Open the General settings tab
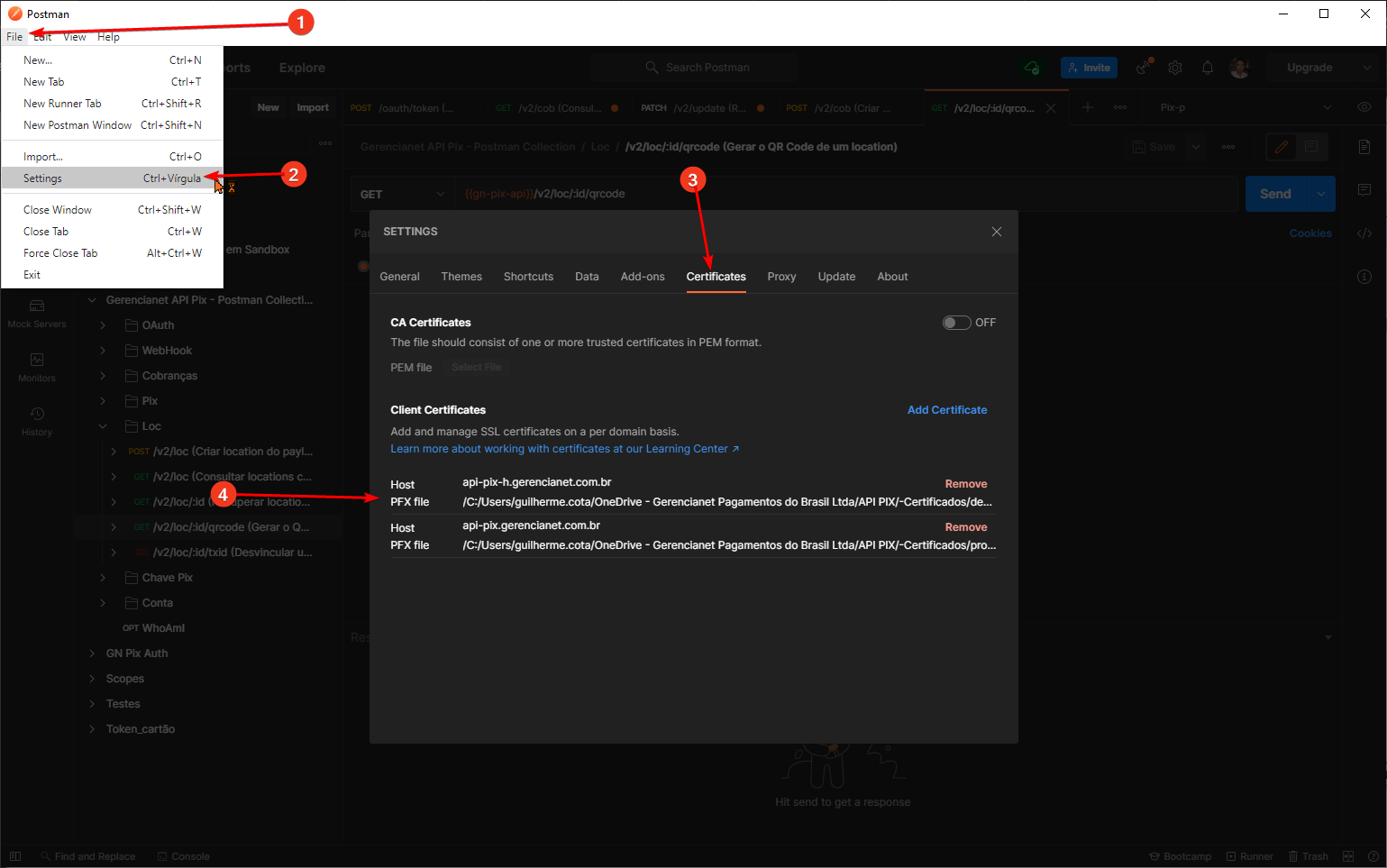The width and height of the screenshot is (1387, 868). pos(399,277)
